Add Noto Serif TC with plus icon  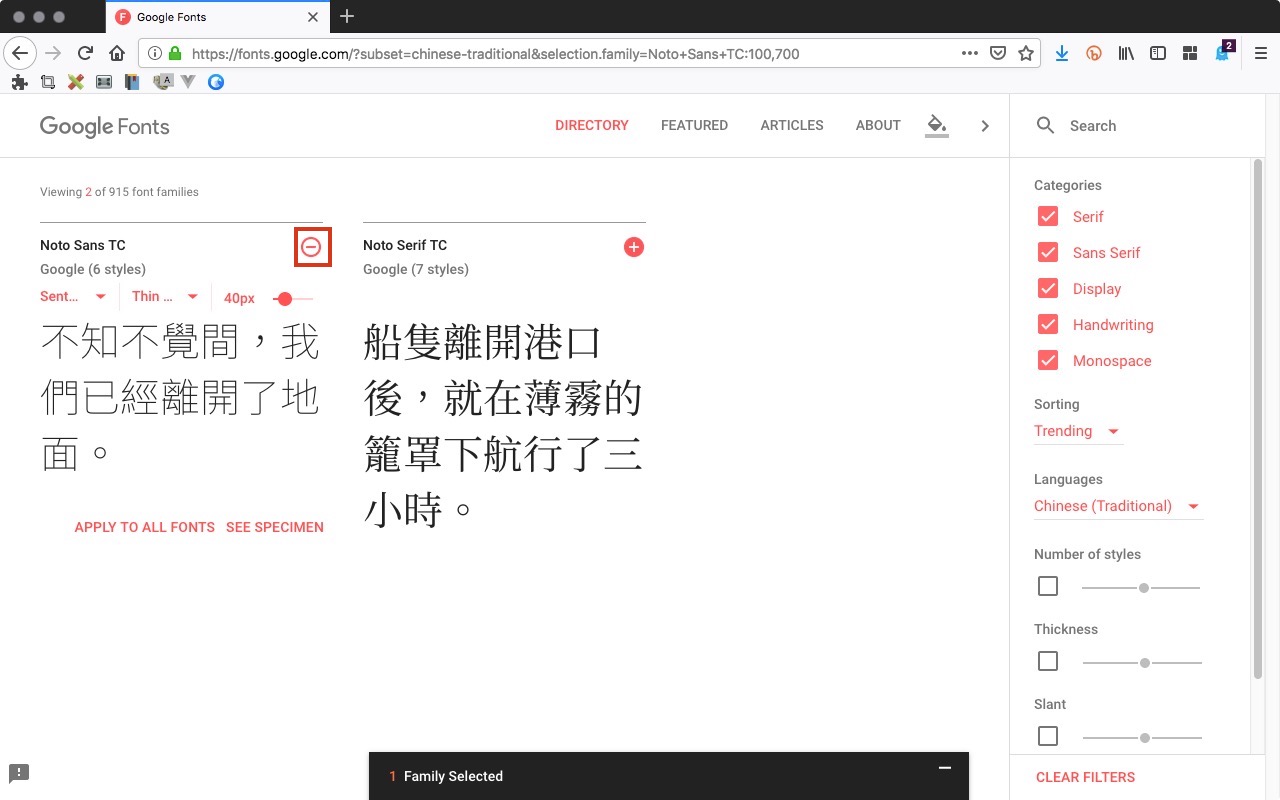point(634,247)
